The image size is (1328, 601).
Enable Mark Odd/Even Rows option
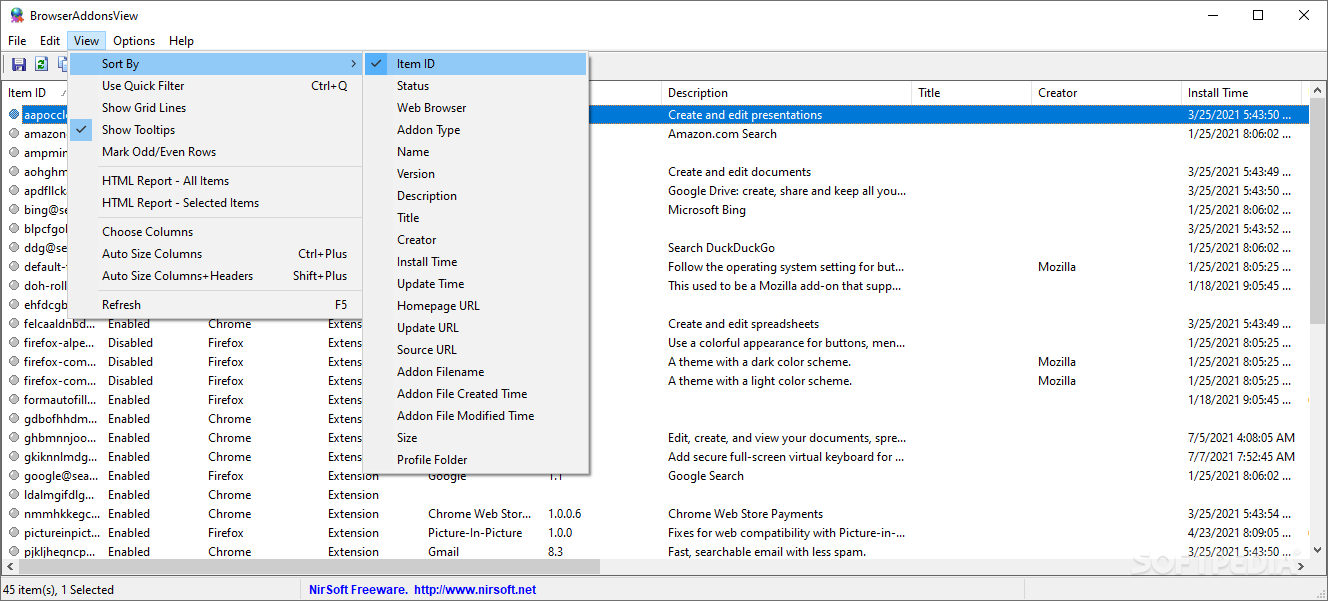215,152
